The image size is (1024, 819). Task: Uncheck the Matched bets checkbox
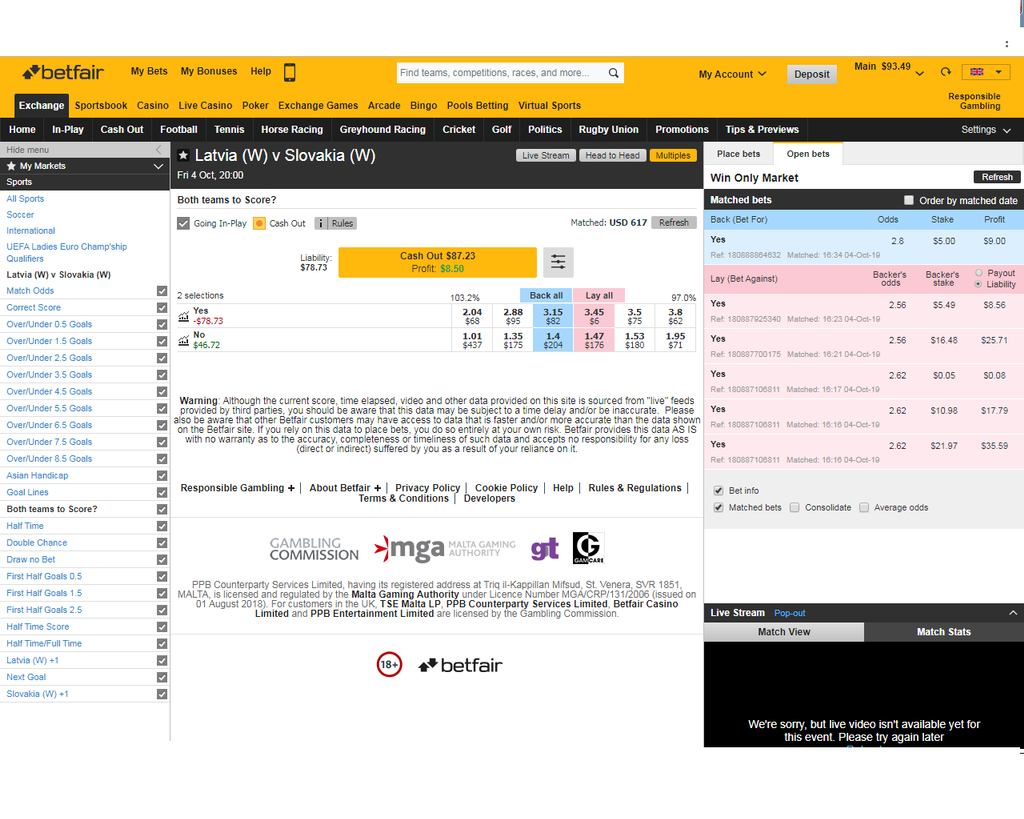(x=718, y=507)
